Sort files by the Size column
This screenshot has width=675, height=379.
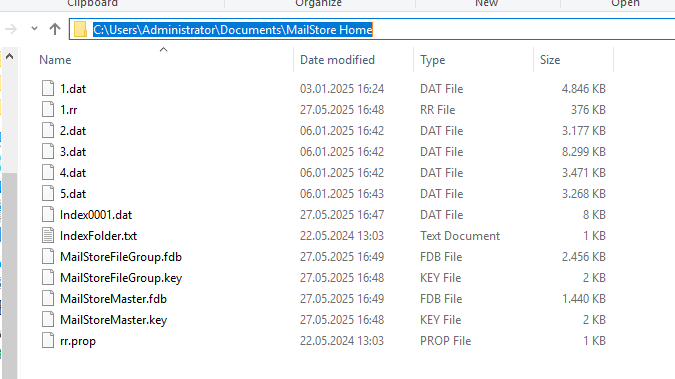[x=550, y=60]
